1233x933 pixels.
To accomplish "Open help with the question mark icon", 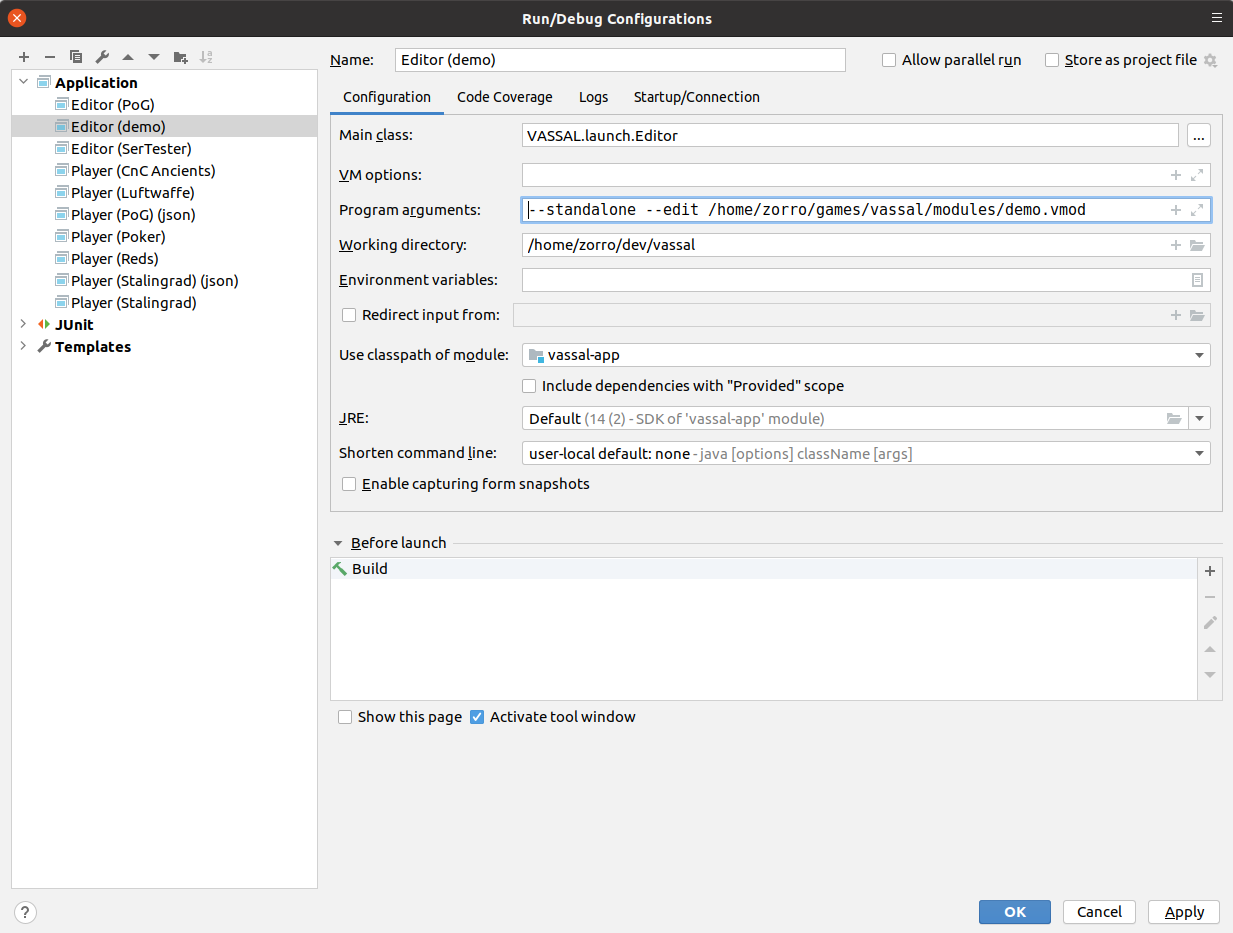I will click(x=24, y=912).
